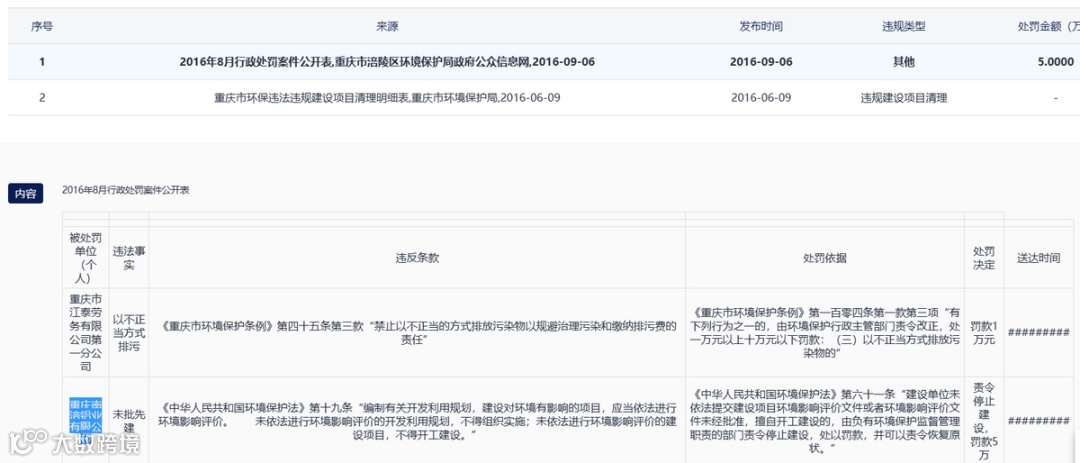Select date 2016-06-09 in row 2
The height and width of the screenshot is (463, 1080).
(761, 98)
